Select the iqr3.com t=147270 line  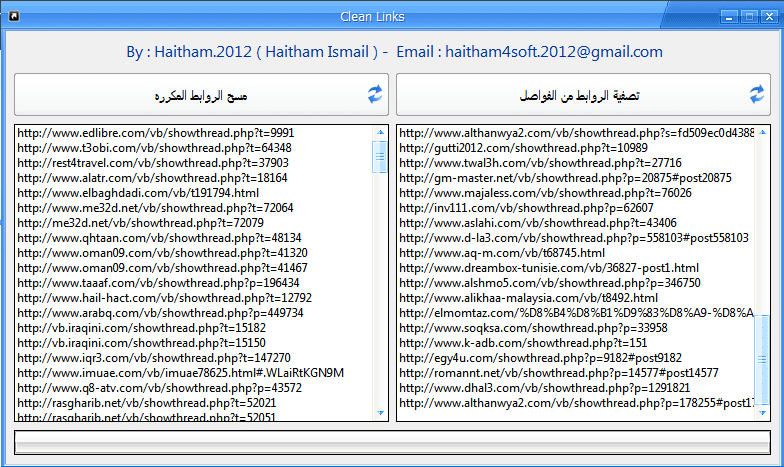154,358
